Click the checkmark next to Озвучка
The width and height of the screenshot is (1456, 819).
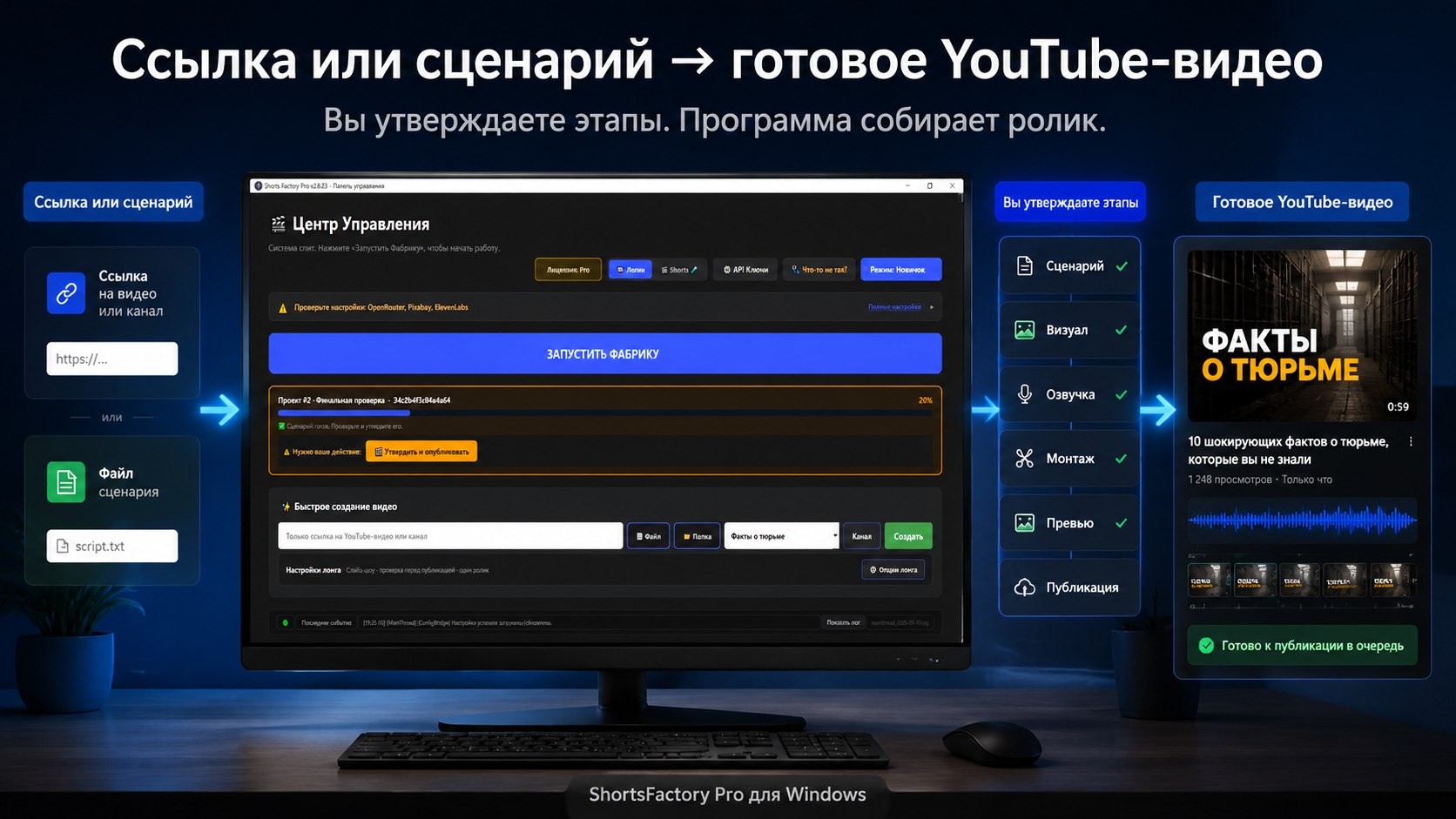pyautogui.click(x=1122, y=394)
